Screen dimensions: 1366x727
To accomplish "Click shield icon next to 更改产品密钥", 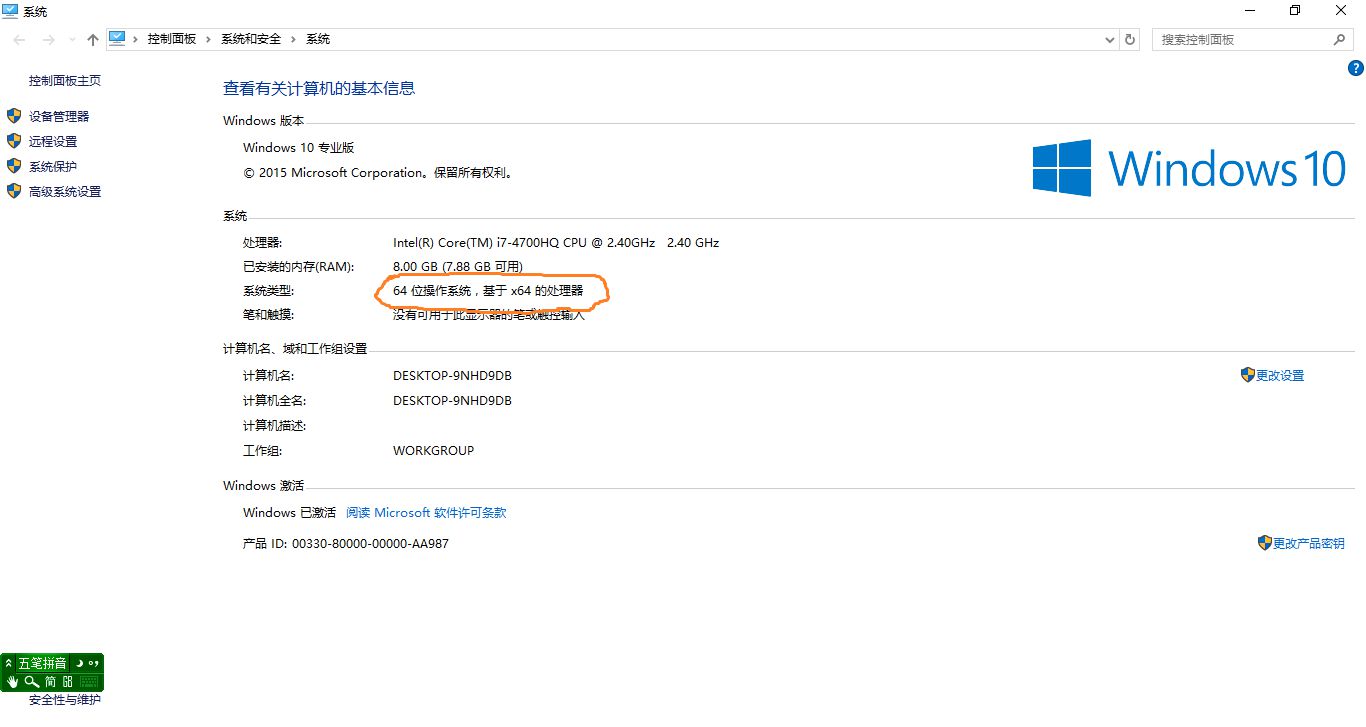I will pos(1265,543).
